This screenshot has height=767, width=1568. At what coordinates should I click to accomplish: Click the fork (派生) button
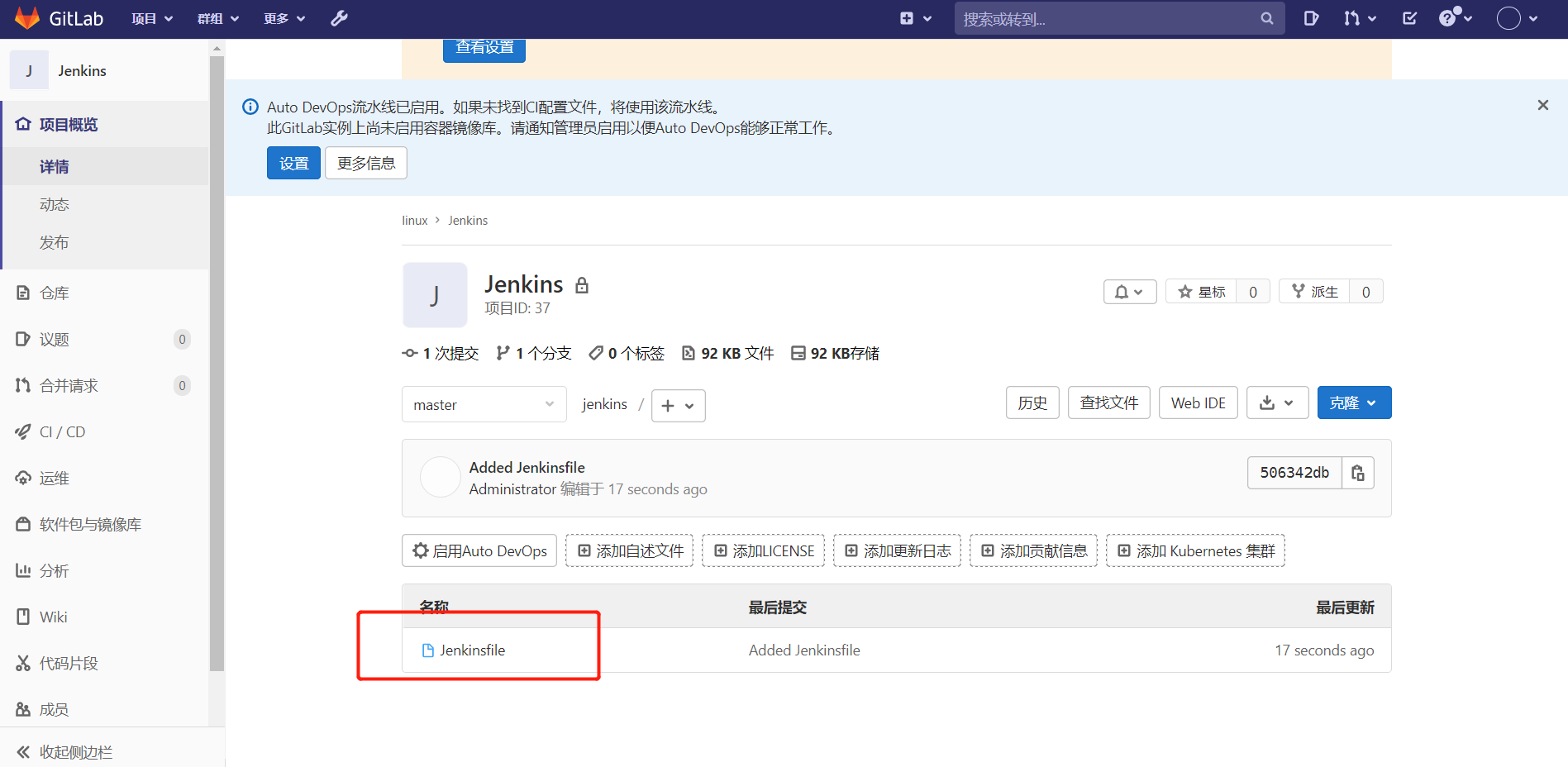[x=1314, y=292]
